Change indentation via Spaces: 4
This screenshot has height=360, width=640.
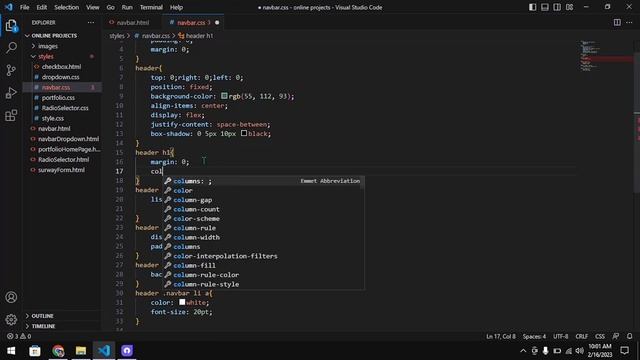pyautogui.click(x=534, y=336)
